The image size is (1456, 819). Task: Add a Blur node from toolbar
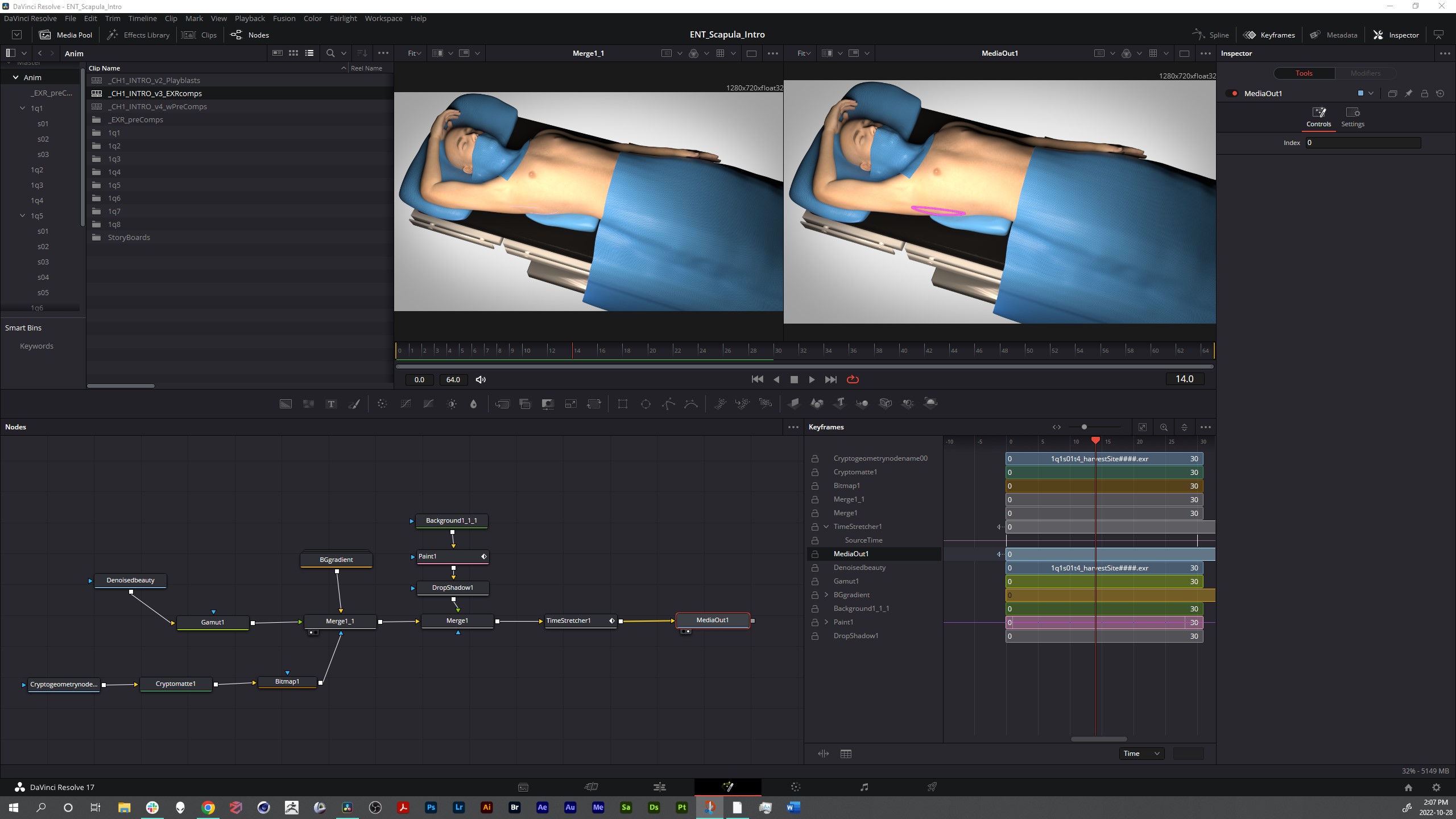click(473, 404)
